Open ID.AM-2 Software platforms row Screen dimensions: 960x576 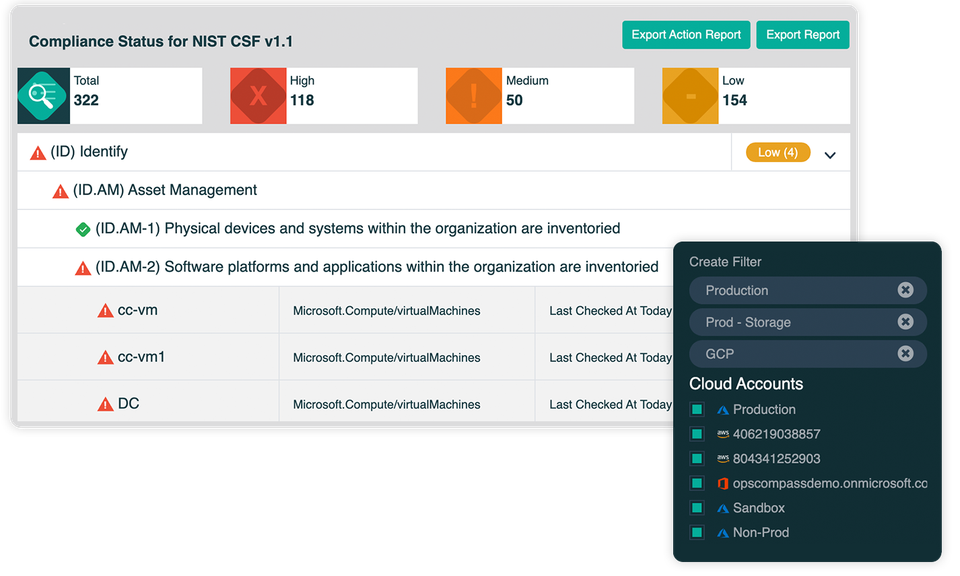click(x=345, y=267)
